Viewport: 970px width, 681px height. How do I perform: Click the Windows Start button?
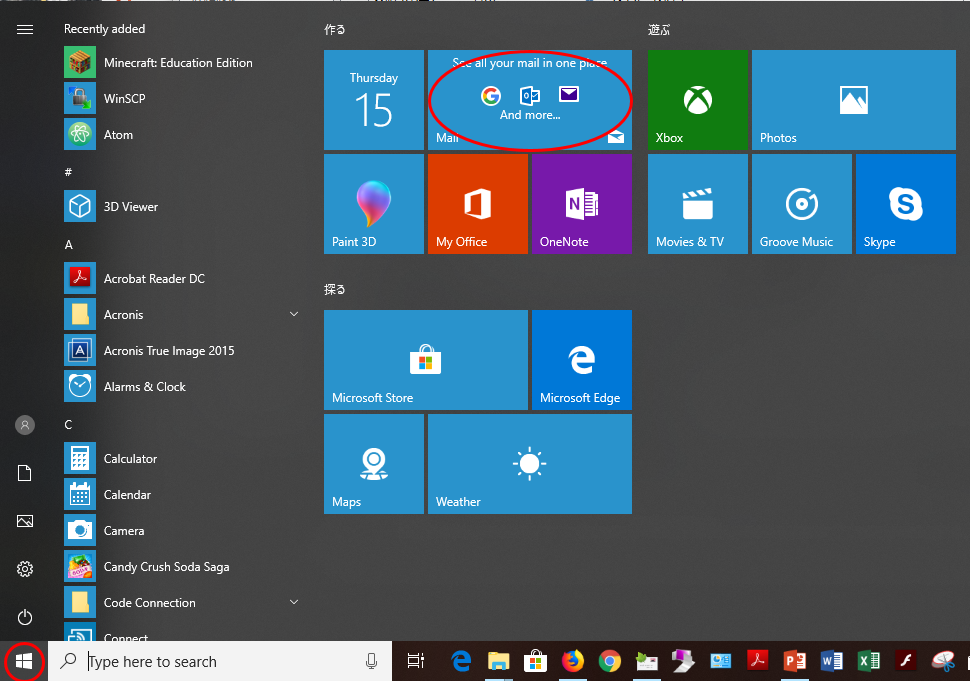24,661
